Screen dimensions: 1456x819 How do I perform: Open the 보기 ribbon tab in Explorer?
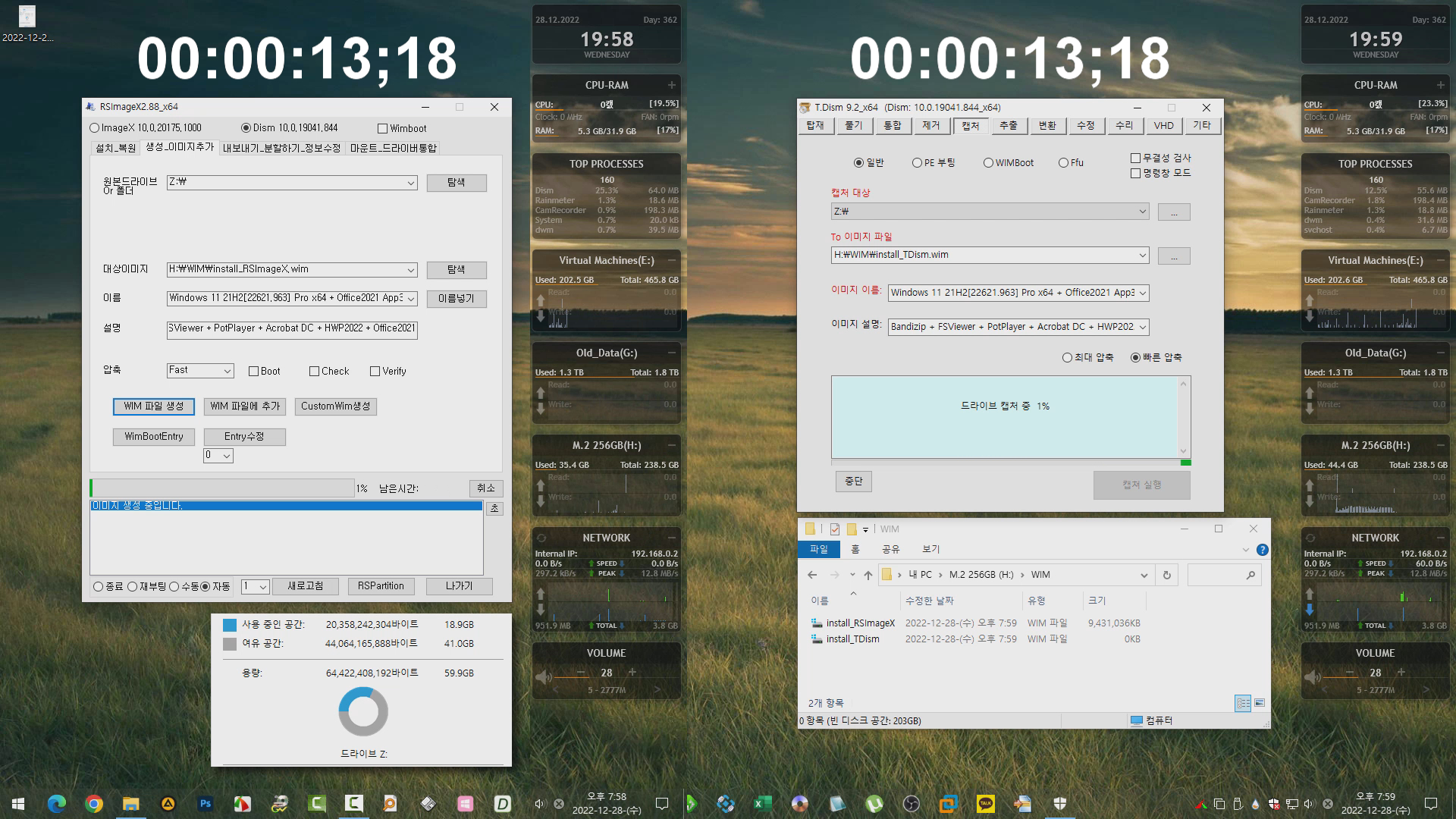[x=930, y=549]
